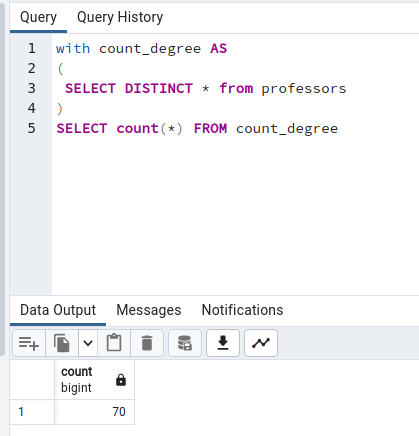Viewport: 419px width, 436px height.
Task: Copy selected data with Copy icon
Action: 62,343
